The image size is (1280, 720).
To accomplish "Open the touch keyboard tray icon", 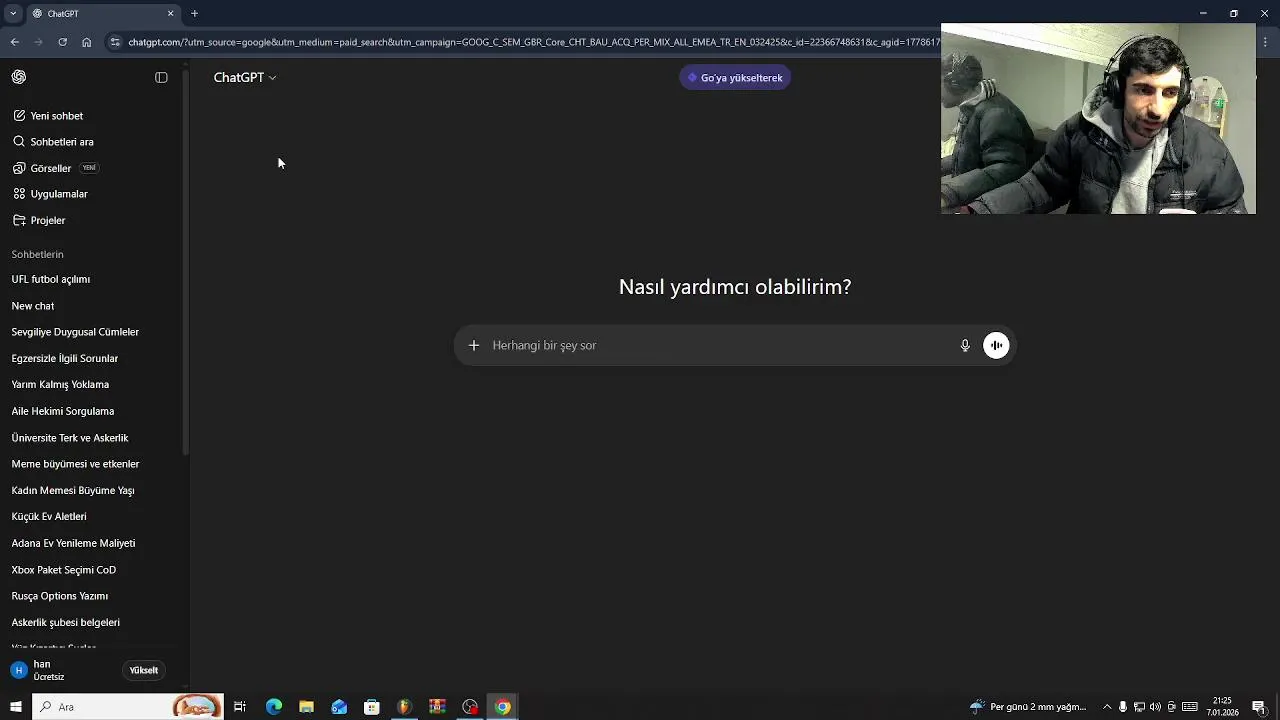I will coord(1190,707).
